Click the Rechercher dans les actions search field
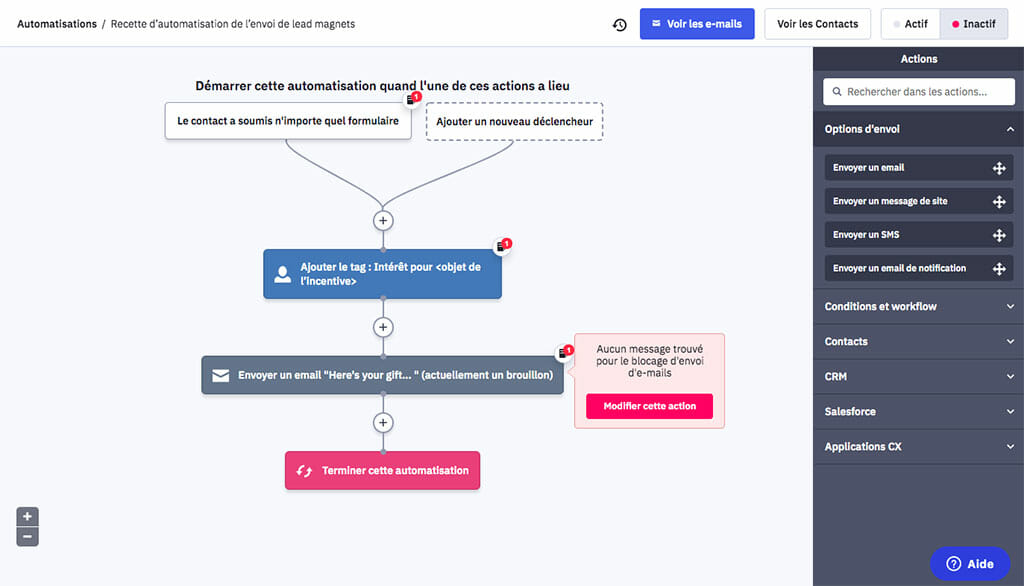 (x=918, y=92)
